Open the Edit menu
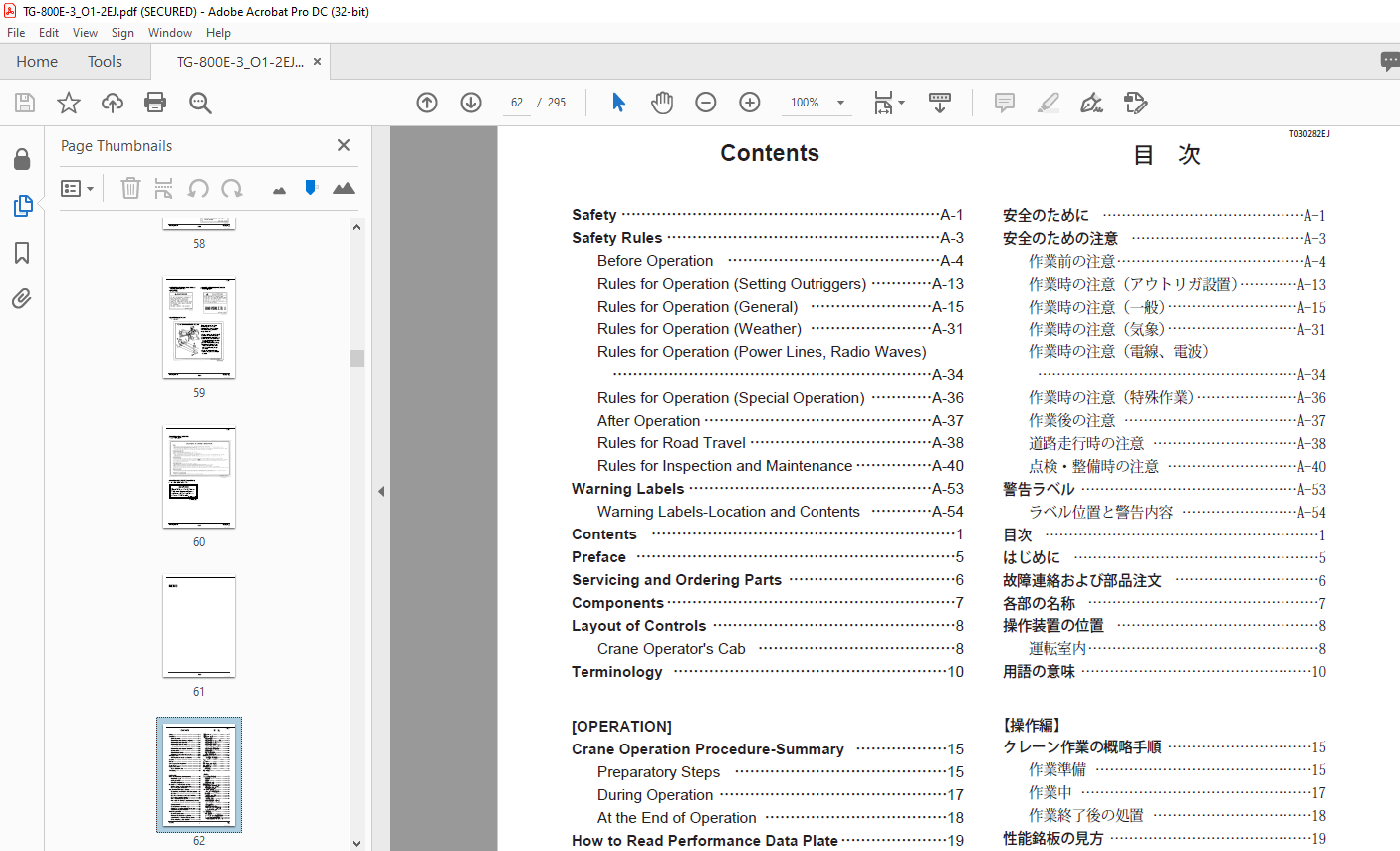Viewport: 1400px width, 851px height. (49, 33)
